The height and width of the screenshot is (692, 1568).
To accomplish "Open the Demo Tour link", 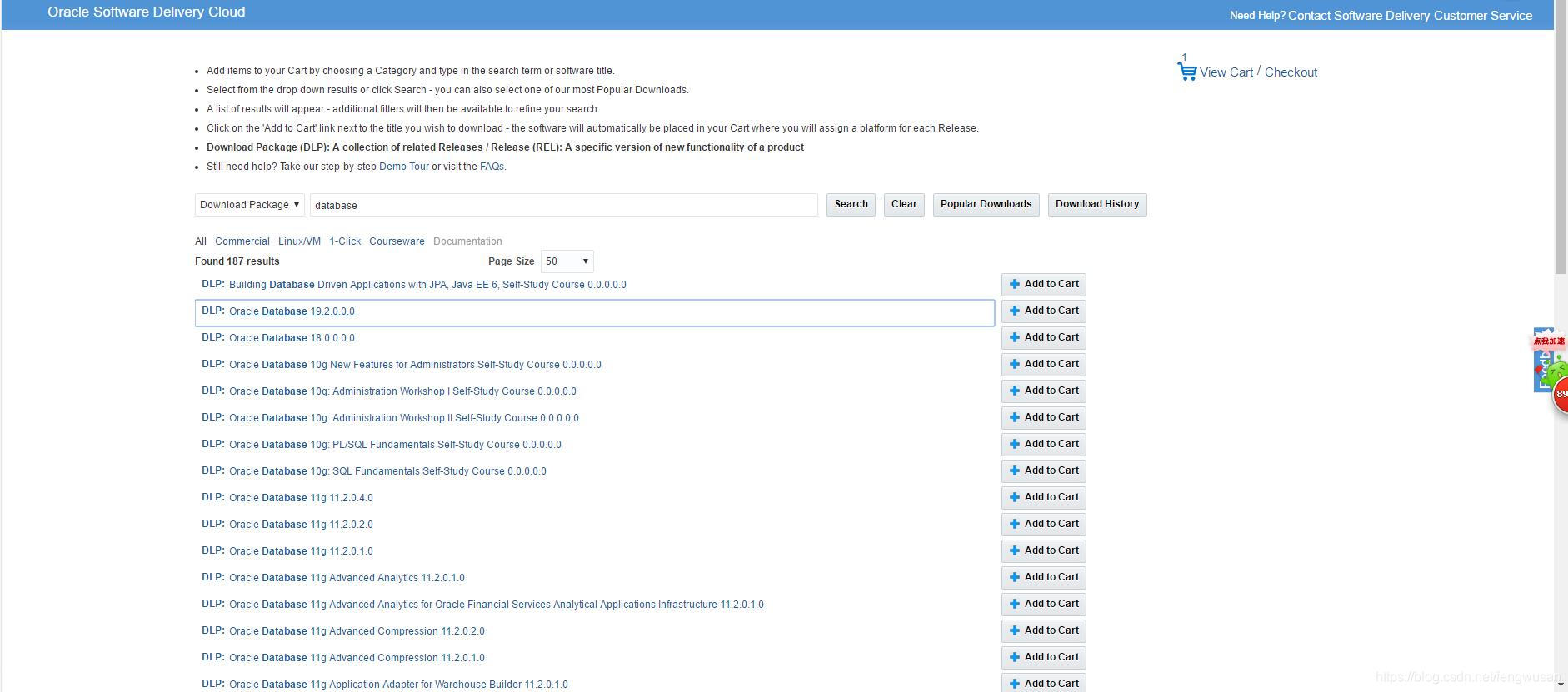I will point(404,167).
